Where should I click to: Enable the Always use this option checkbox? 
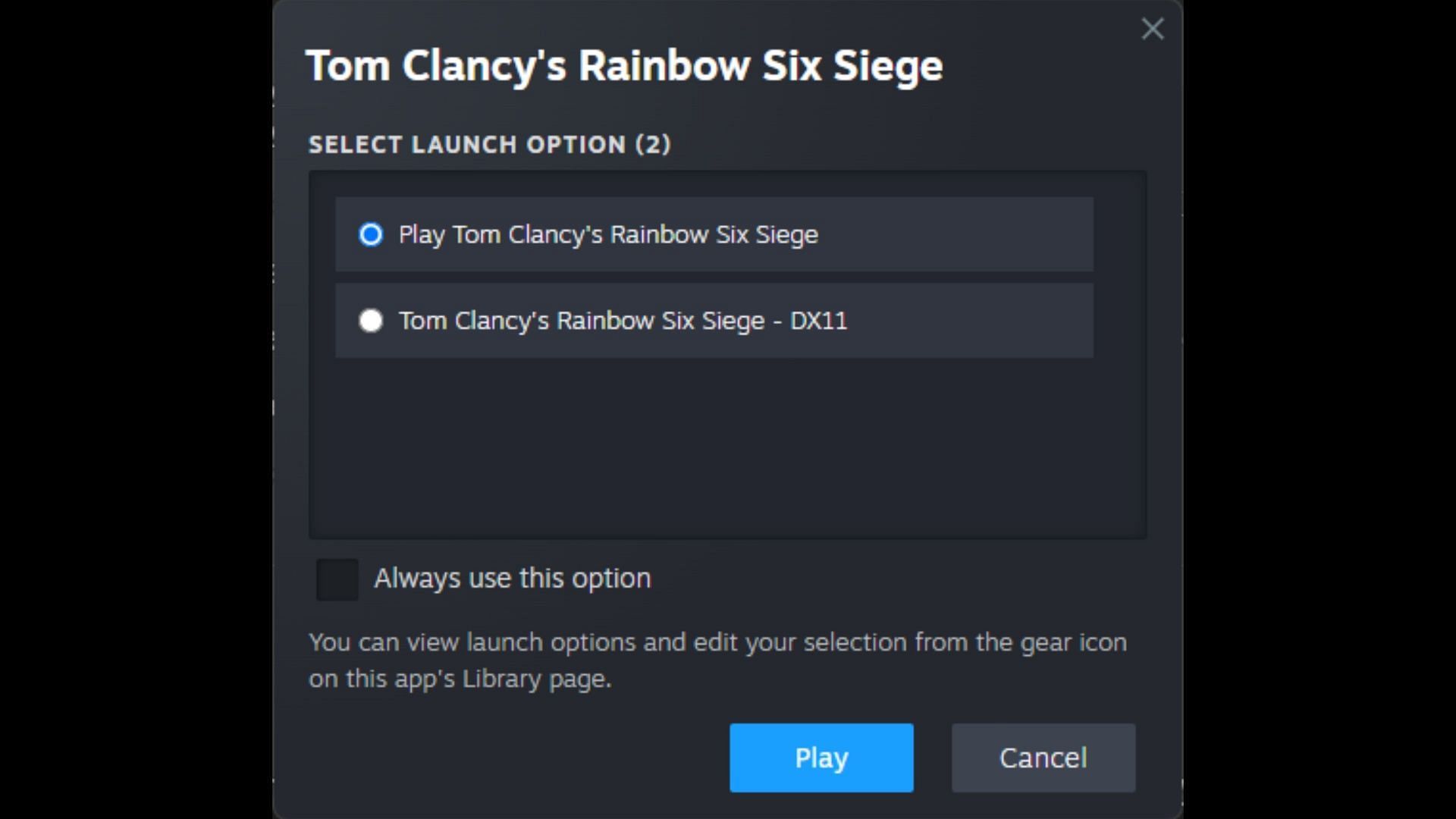click(337, 579)
